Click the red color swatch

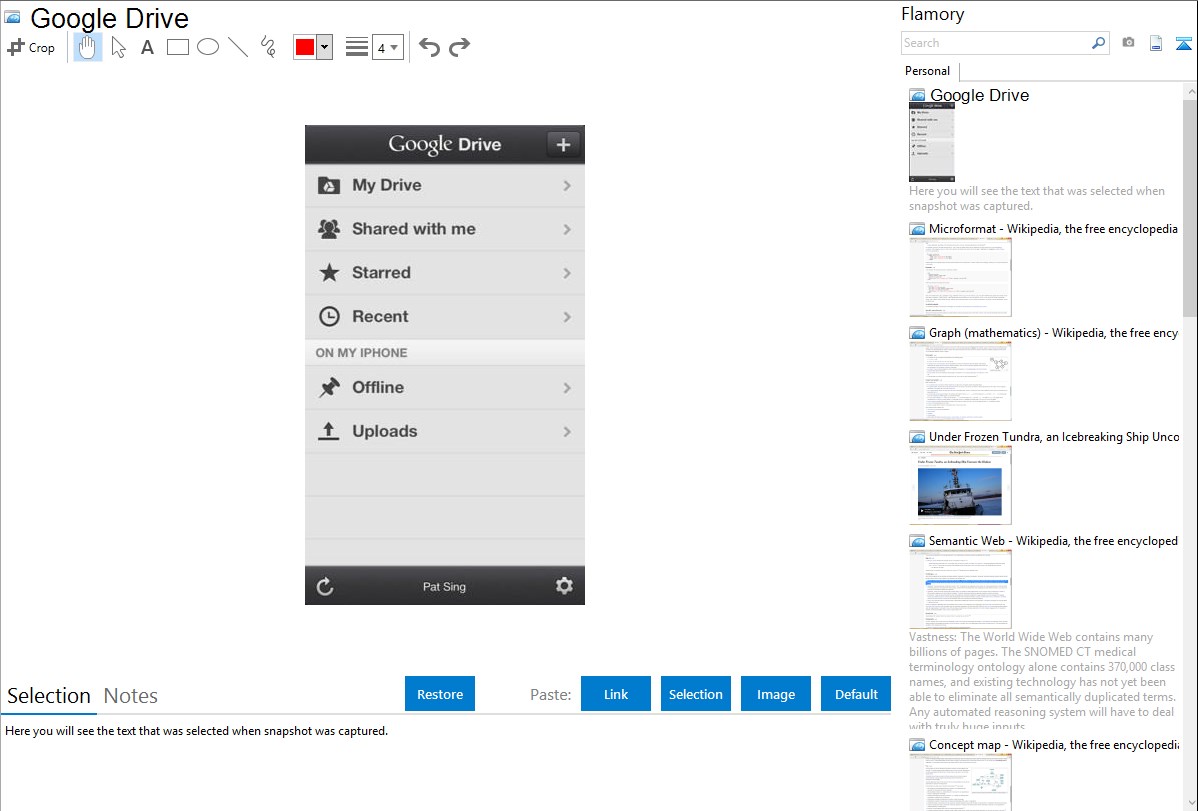(305, 47)
